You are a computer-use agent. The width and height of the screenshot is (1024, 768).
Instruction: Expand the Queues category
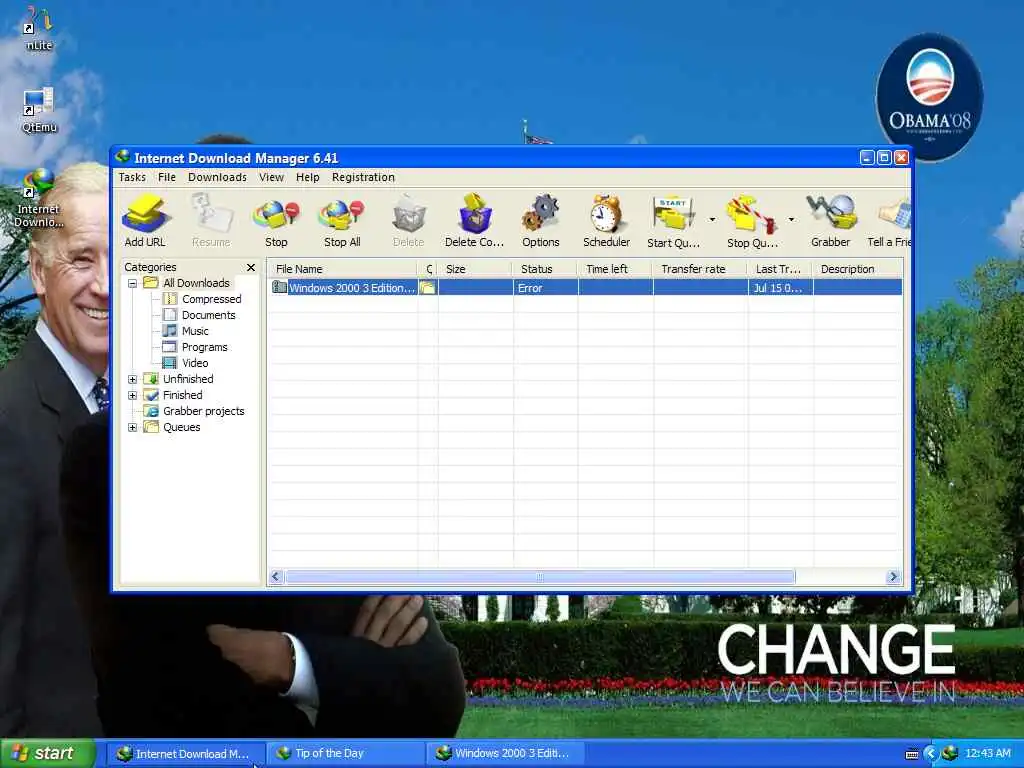[x=133, y=427]
